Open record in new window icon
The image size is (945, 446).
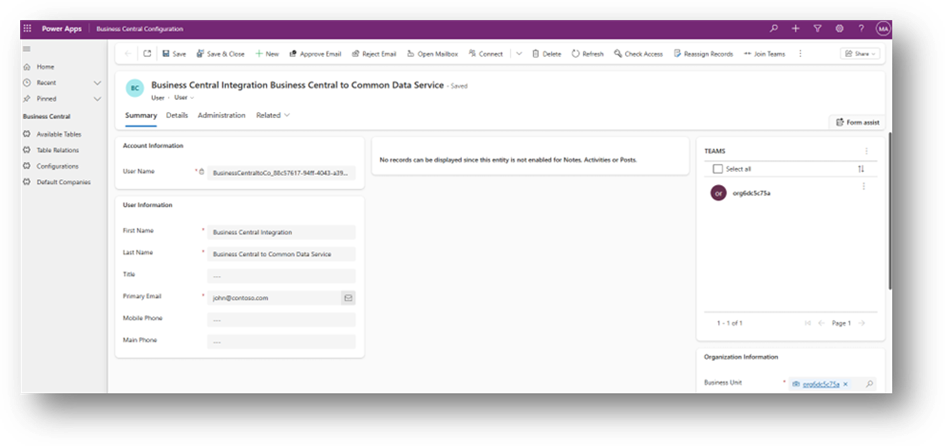click(147, 54)
